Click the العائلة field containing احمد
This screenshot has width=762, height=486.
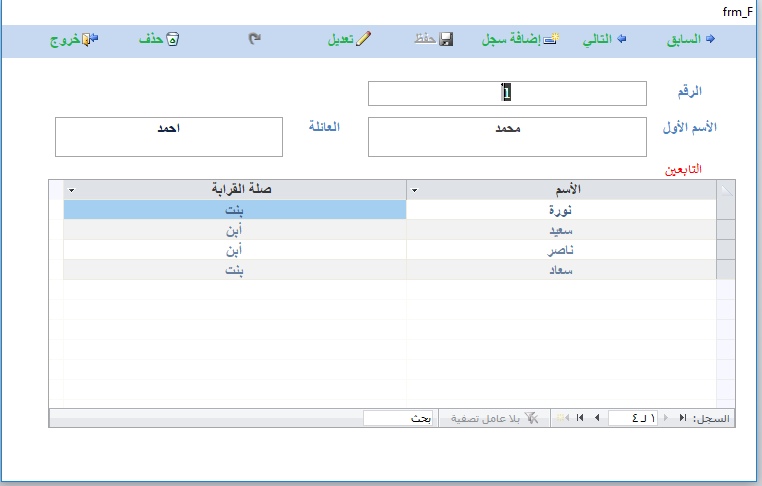point(168,137)
